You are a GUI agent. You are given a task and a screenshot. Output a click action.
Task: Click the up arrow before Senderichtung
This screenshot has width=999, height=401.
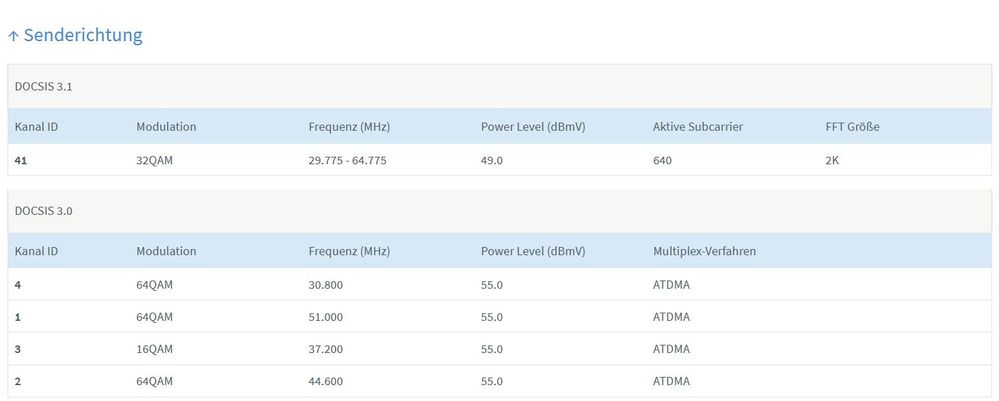(x=13, y=36)
